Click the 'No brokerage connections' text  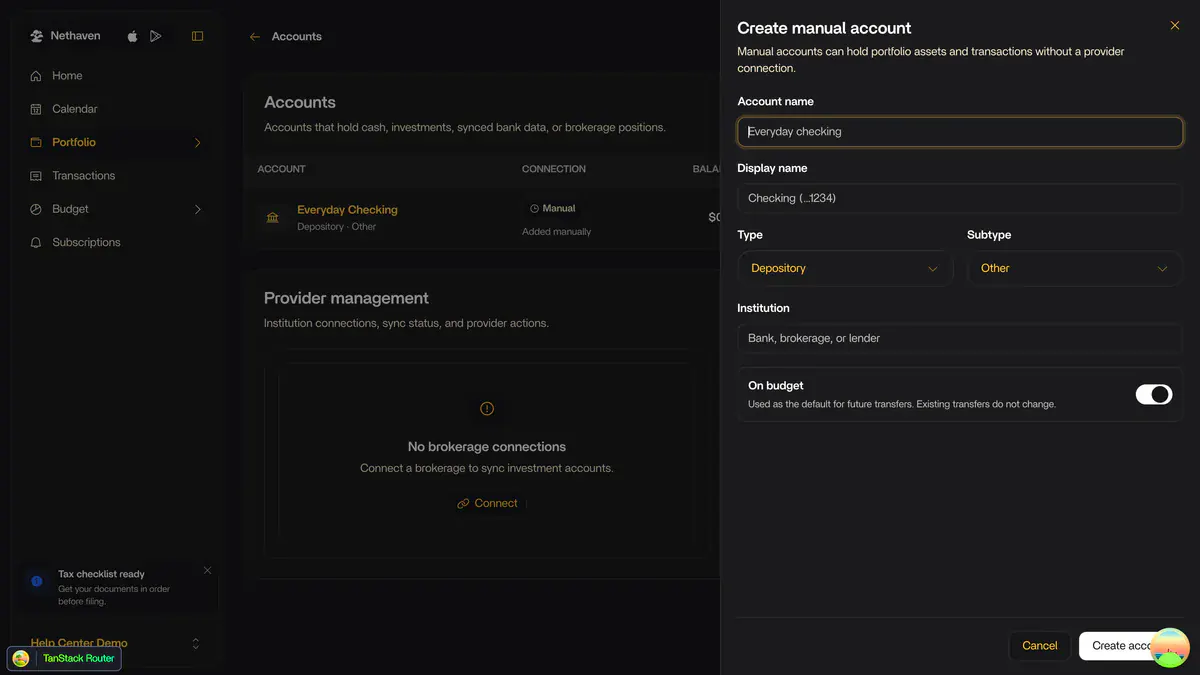click(x=487, y=447)
